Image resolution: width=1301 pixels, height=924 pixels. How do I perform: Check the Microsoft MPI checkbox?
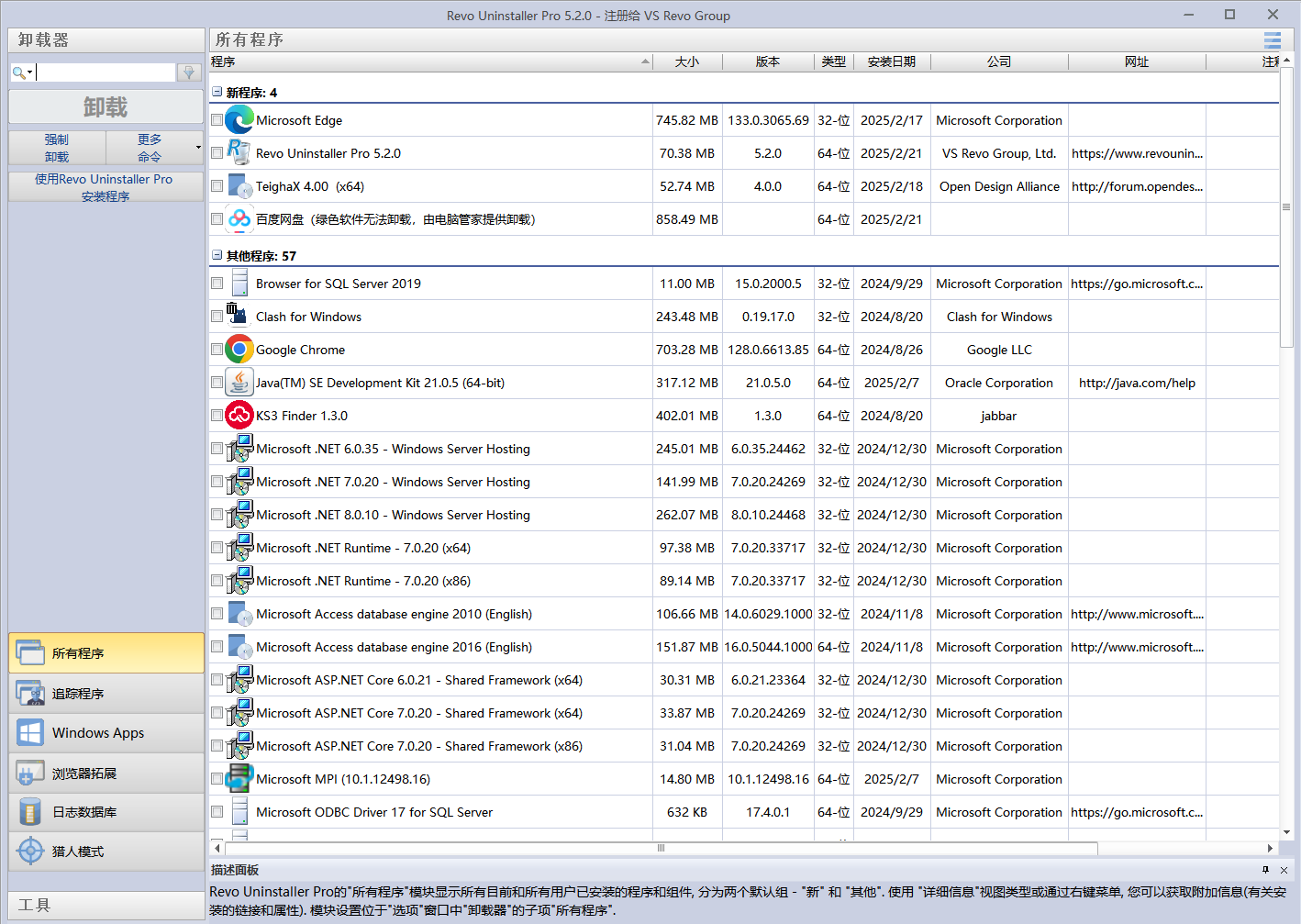pos(217,779)
